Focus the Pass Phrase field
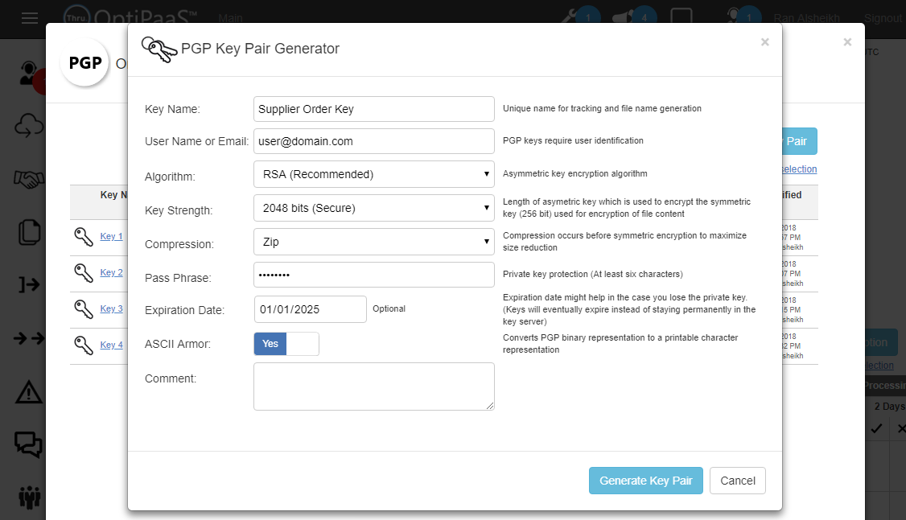The height and width of the screenshot is (520, 906). click(x=373, y=275)
